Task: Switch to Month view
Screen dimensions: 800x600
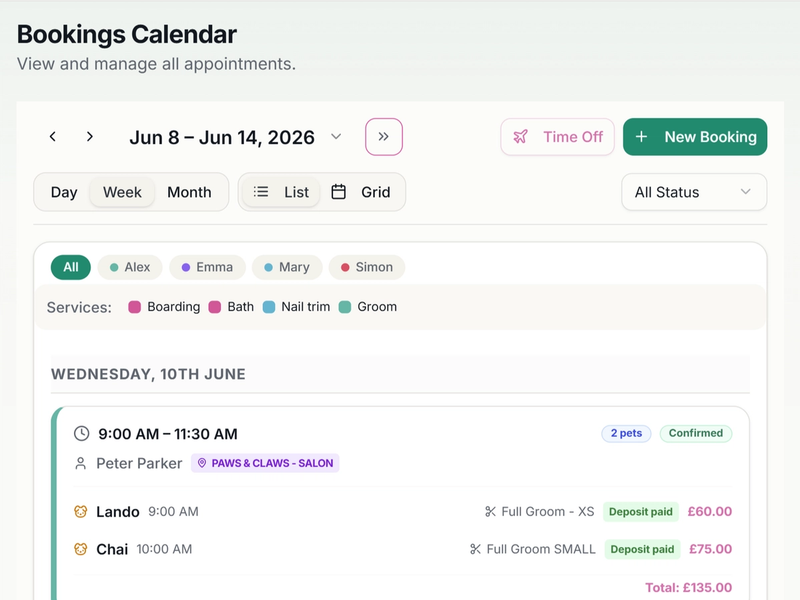Action: pyautogui.click(x=189, y=192)
